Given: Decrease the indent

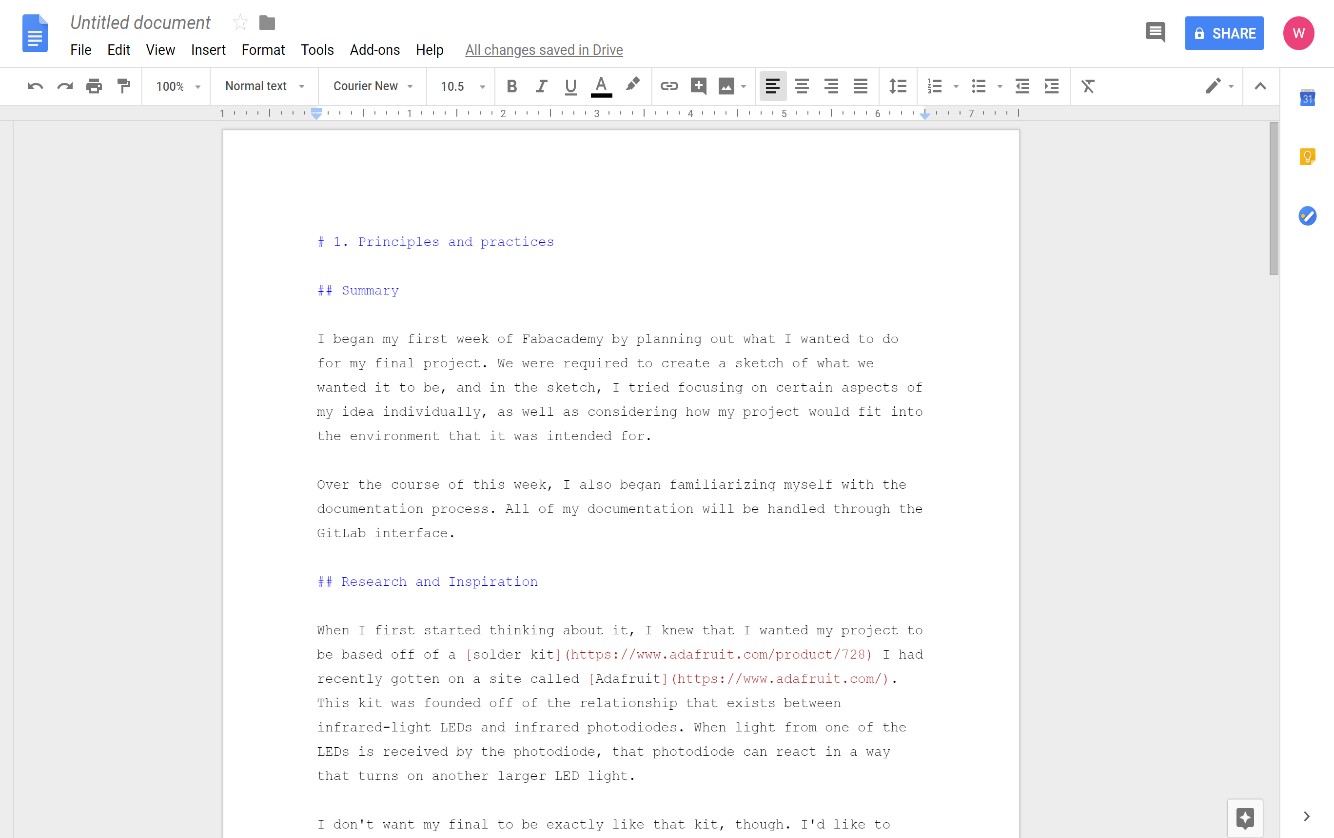Looking at the screenshot, I should (x=1022, y=86).
